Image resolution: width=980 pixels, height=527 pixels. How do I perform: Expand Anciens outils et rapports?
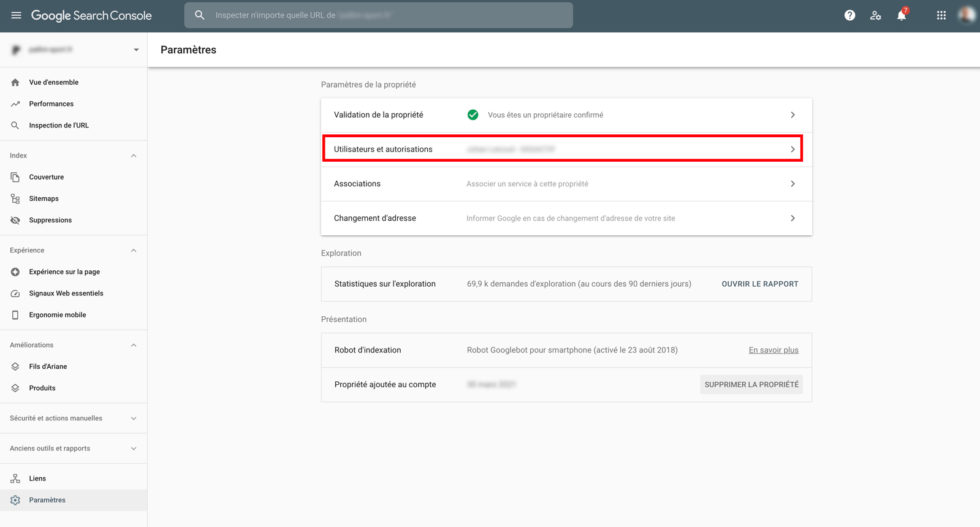click(x=134, y=449)
